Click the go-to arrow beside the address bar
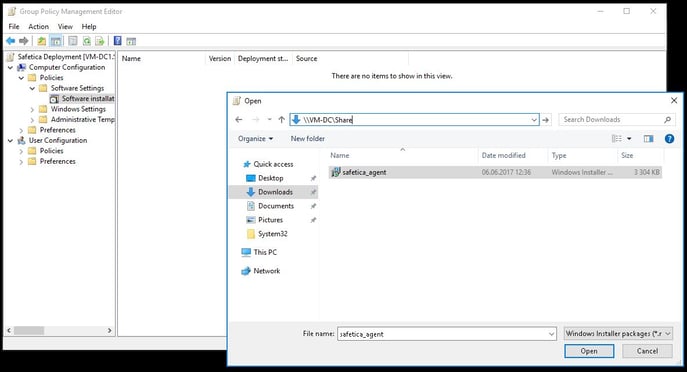Viewport: 687px width, 372px height. click(x=545, y=120)
